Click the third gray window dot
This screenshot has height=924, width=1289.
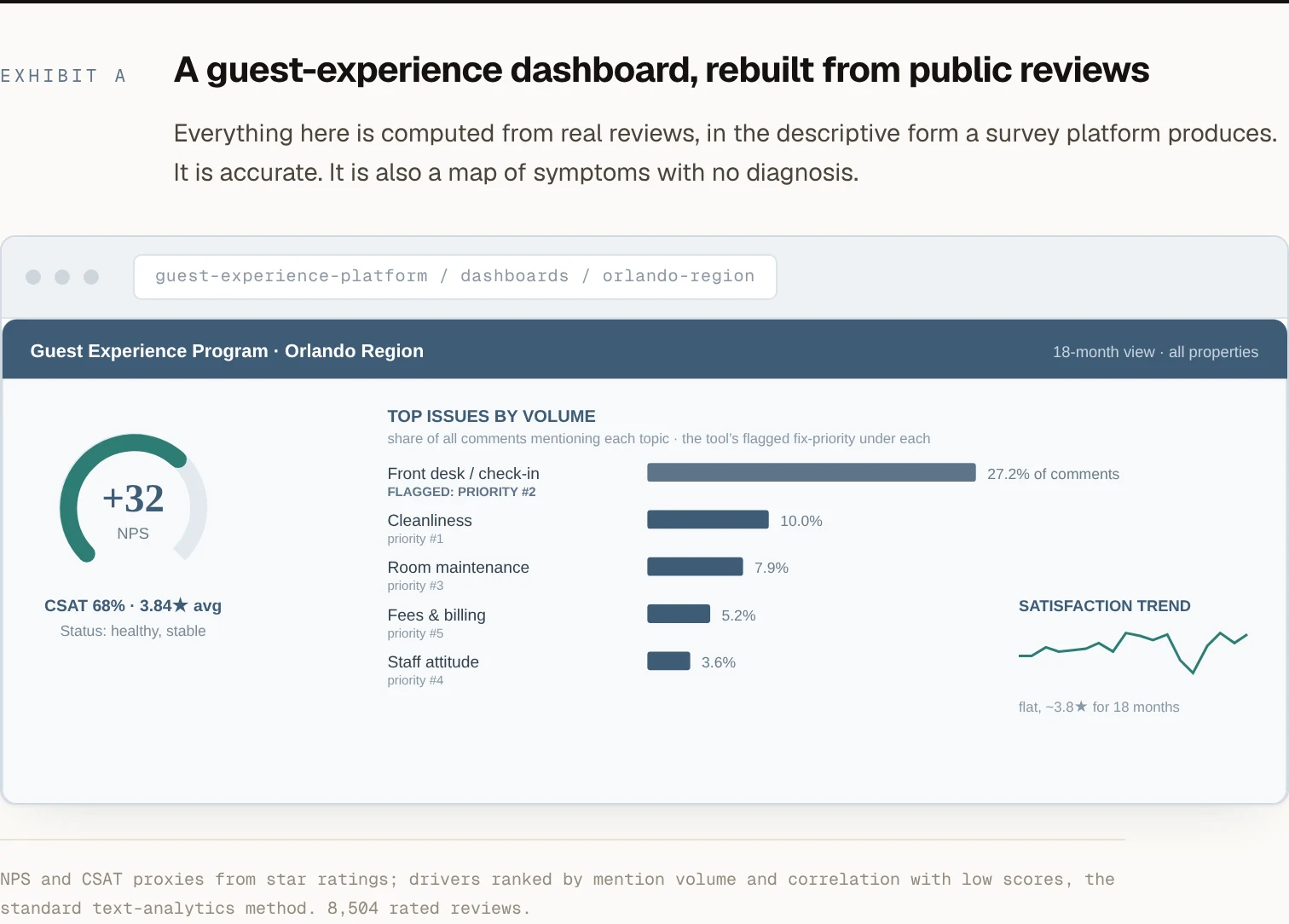(91, 277)
